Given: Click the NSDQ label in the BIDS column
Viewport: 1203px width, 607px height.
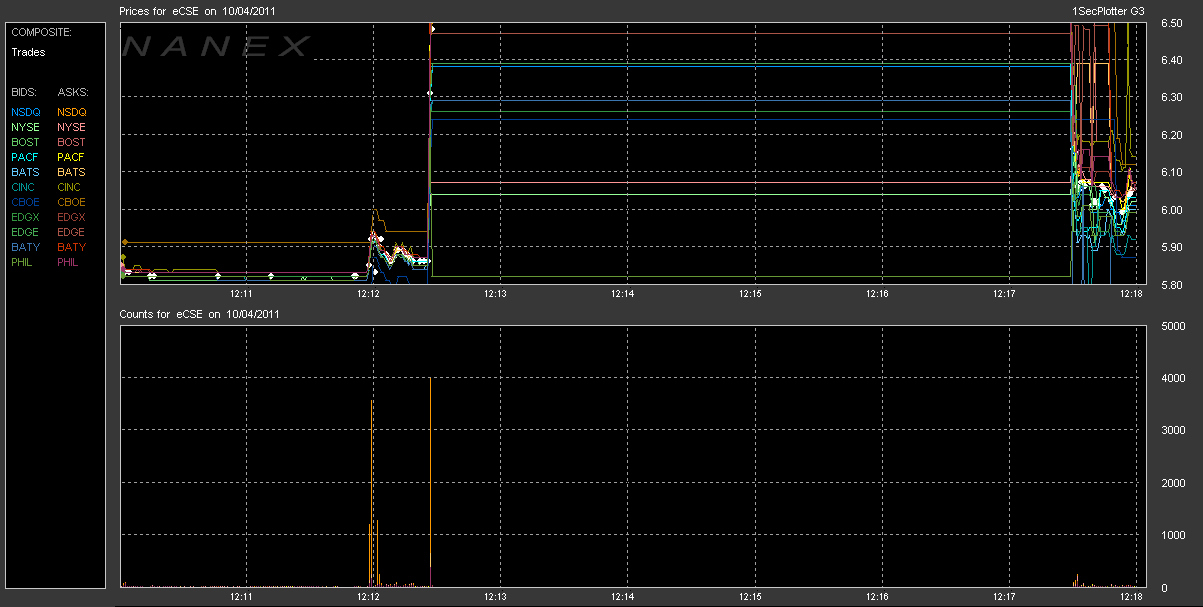Looking at the screenshot, I should (25, 112).
